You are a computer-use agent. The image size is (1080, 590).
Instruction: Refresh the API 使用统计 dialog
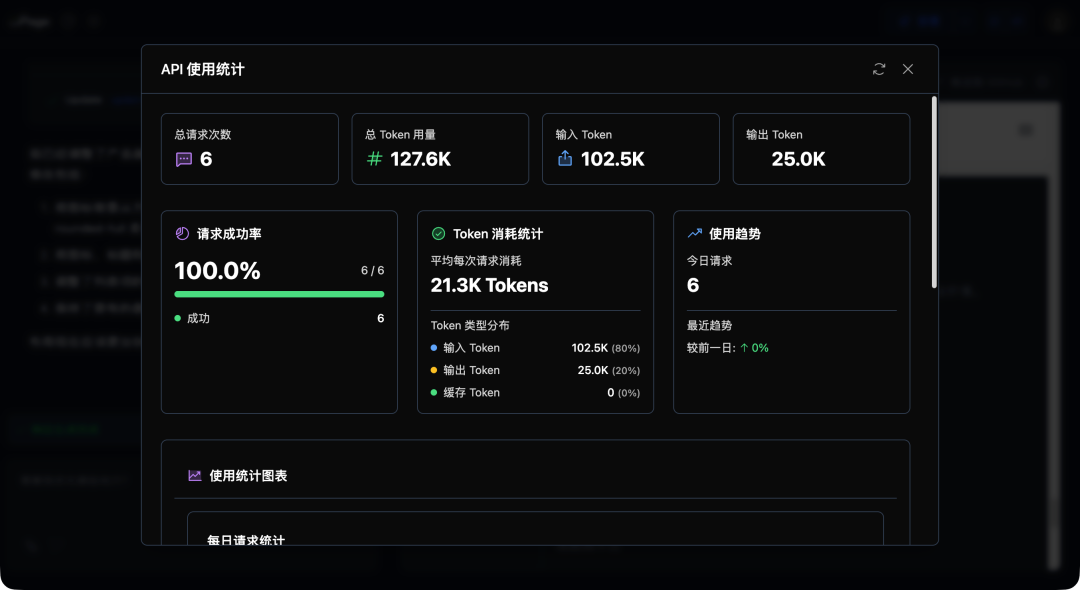pyautogui.click(x=879, y=69)
